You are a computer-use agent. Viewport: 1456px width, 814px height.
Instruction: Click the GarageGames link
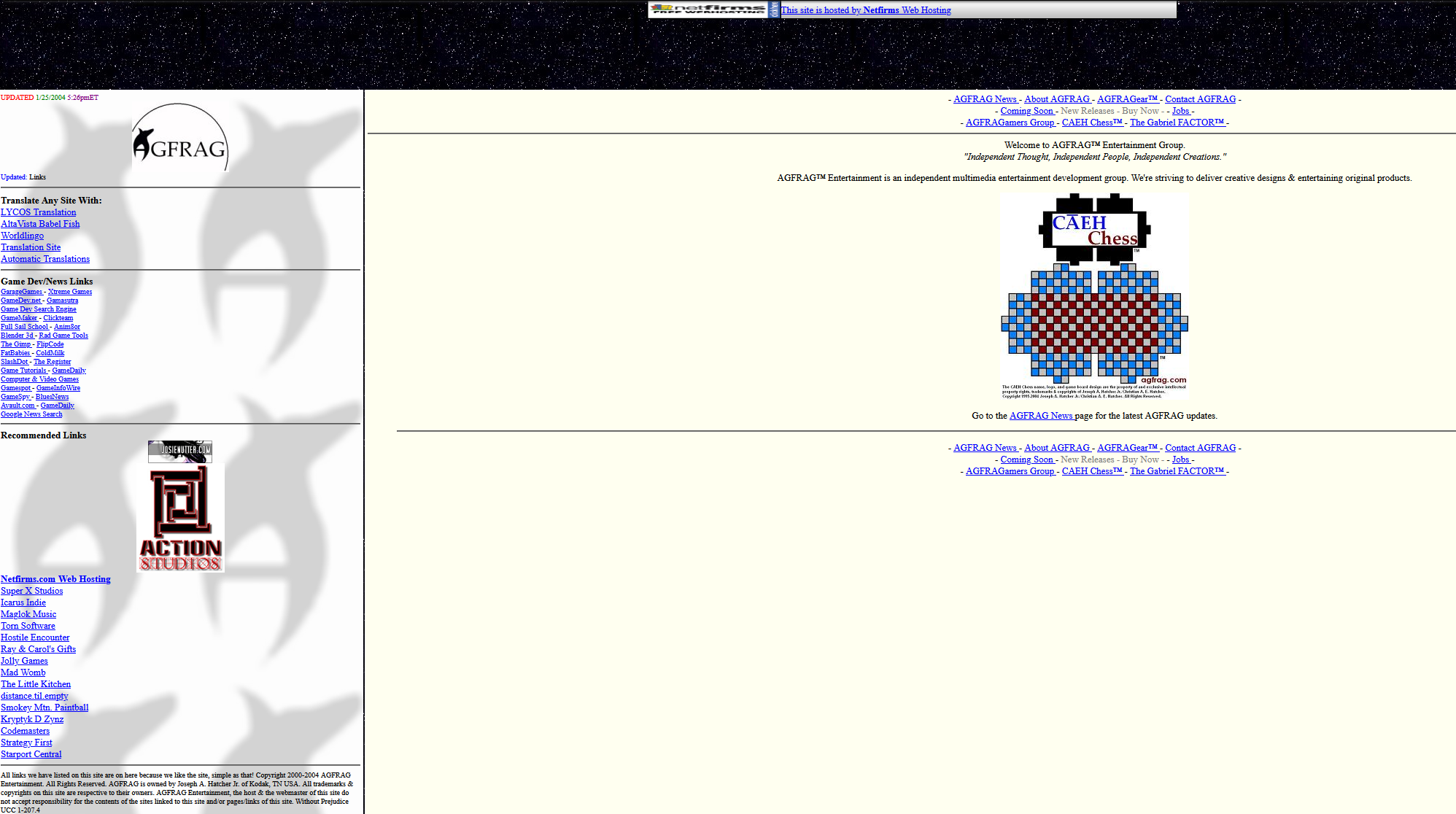pos(20,291)
